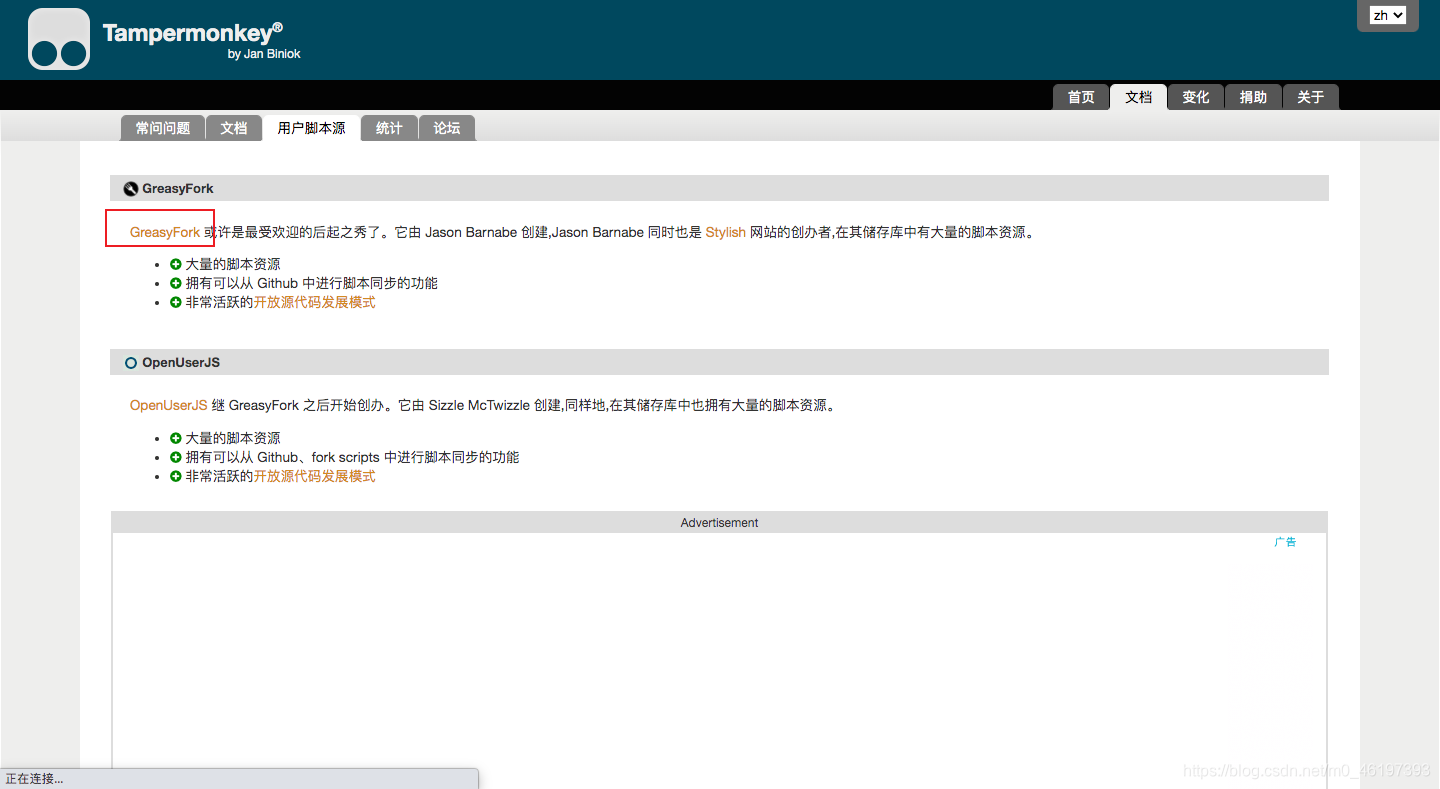Screen dimensions: 1440x789
Task: Click the Tampermonkey title text
Action: point(193,33)
